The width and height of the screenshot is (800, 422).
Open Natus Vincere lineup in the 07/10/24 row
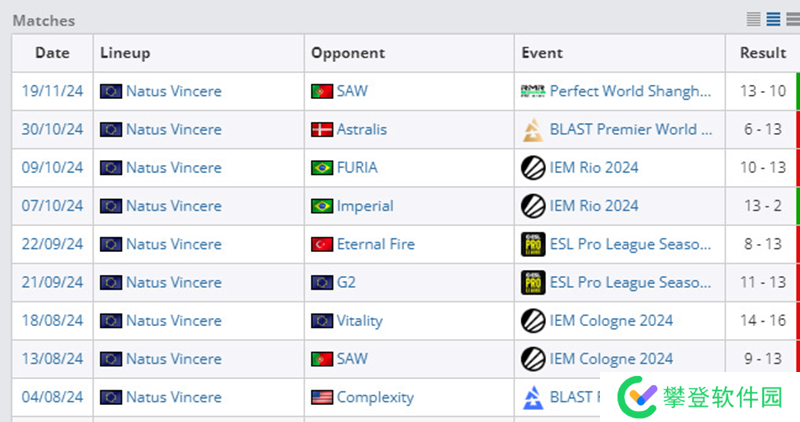(173, 206)
